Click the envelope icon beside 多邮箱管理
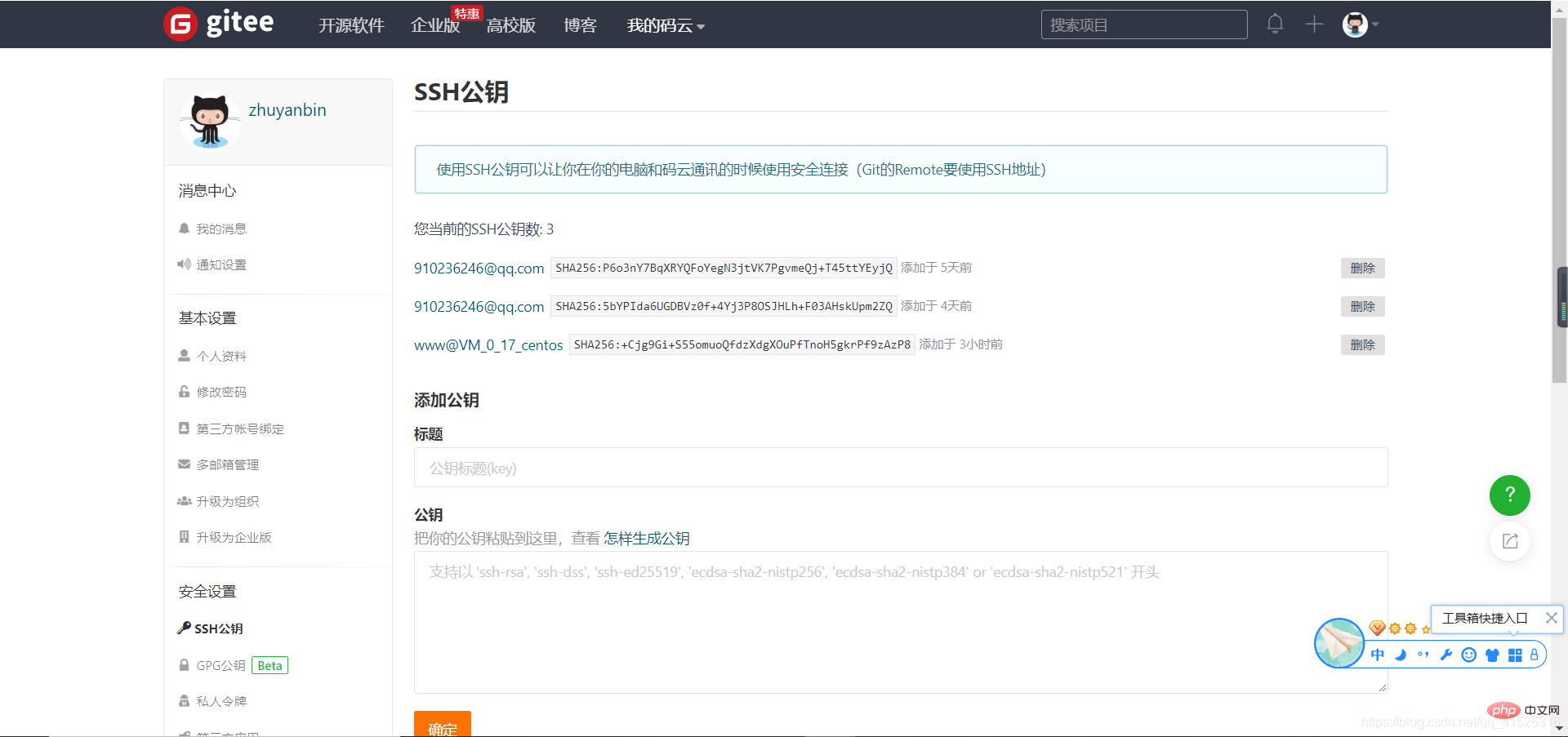 tap(184, 464)
